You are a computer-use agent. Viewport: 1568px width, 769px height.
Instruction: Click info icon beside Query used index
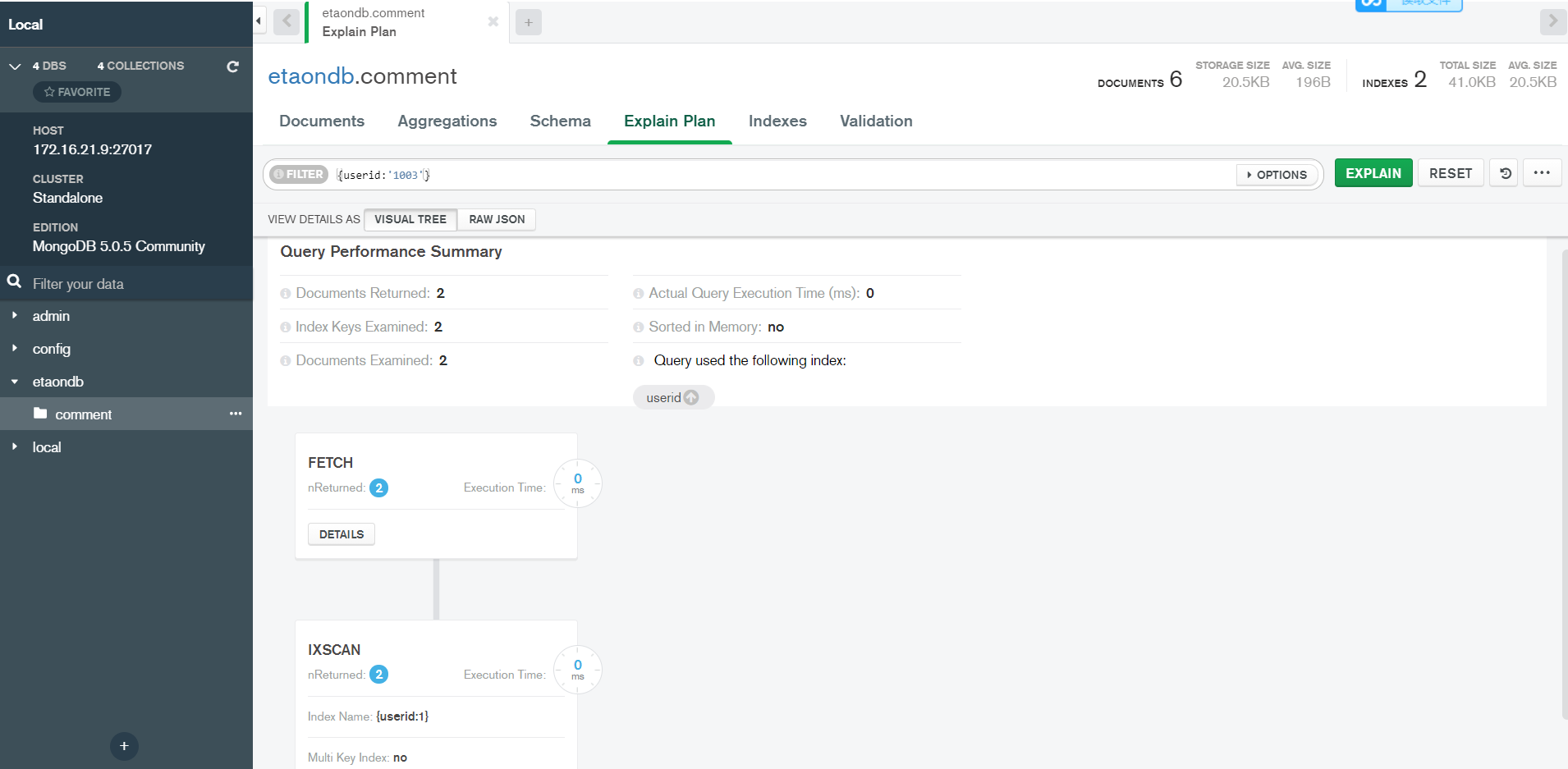pos(639,361)
